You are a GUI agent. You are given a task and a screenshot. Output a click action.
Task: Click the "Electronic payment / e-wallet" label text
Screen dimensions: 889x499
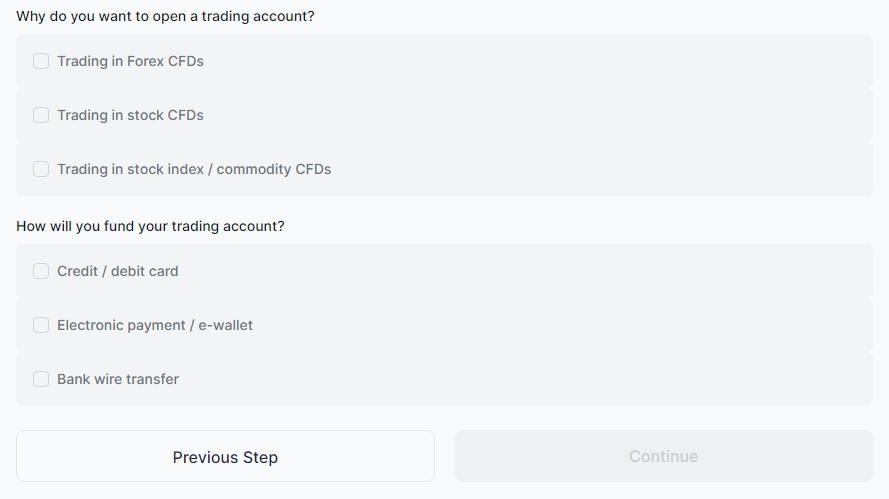tap(155, 325)
